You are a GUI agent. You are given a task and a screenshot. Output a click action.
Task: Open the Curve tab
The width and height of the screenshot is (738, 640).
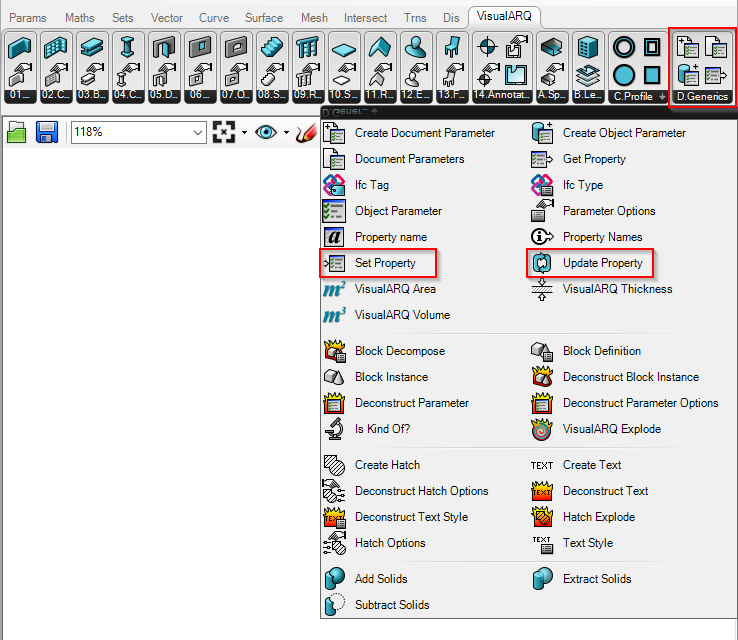pyautogui.click(x=214, y=18)
